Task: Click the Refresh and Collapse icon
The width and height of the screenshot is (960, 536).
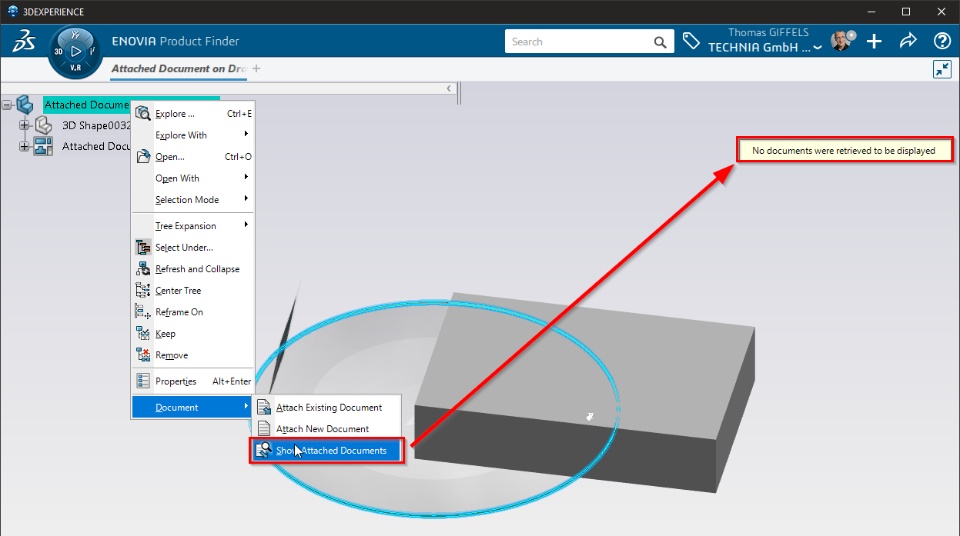Action: pyautogui.click(x=143, y=268)
